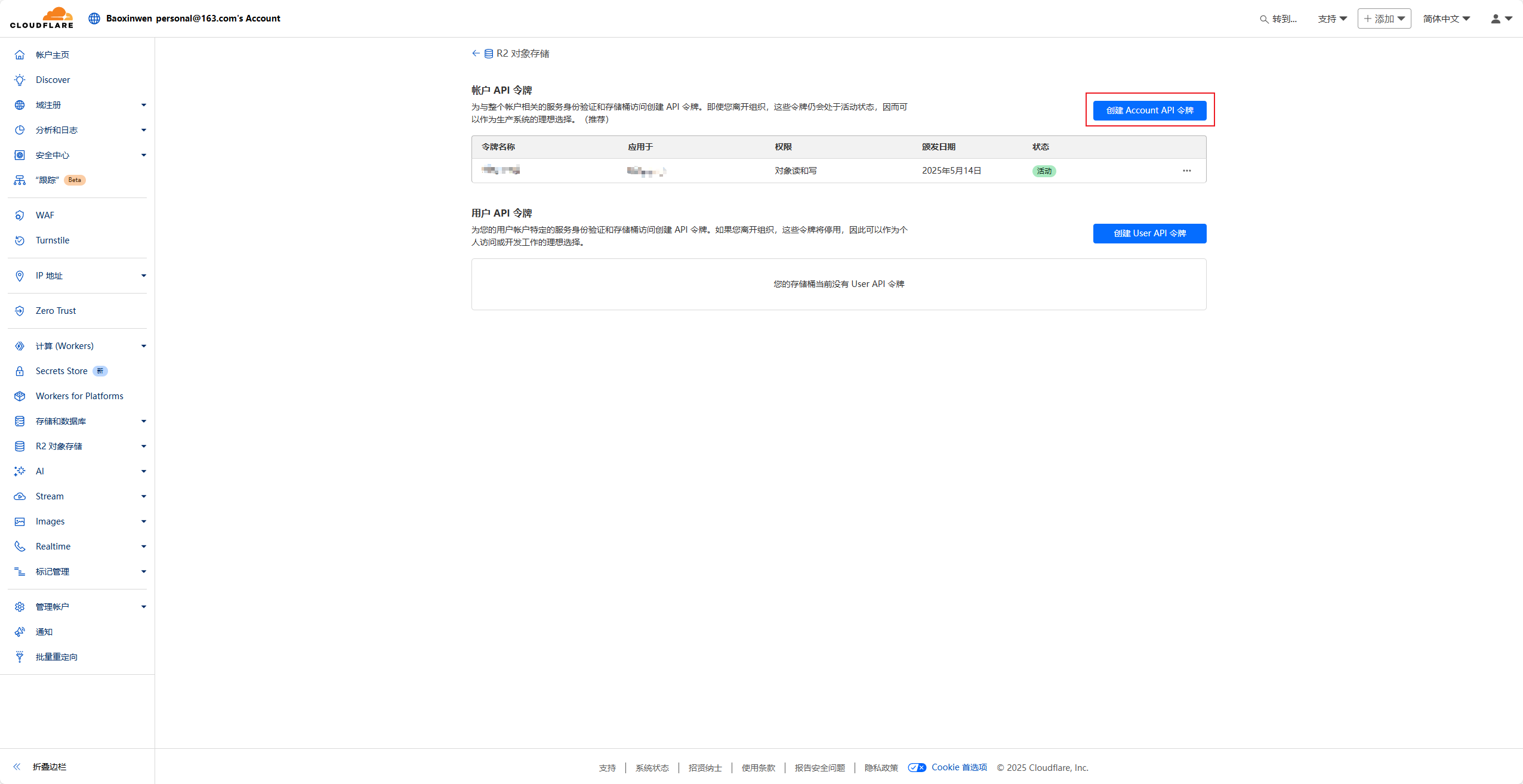Click the 分析和日志 chart icon
Image resolution: width=1523 pixels, height=784 pixels.
(x=20, y=130)
